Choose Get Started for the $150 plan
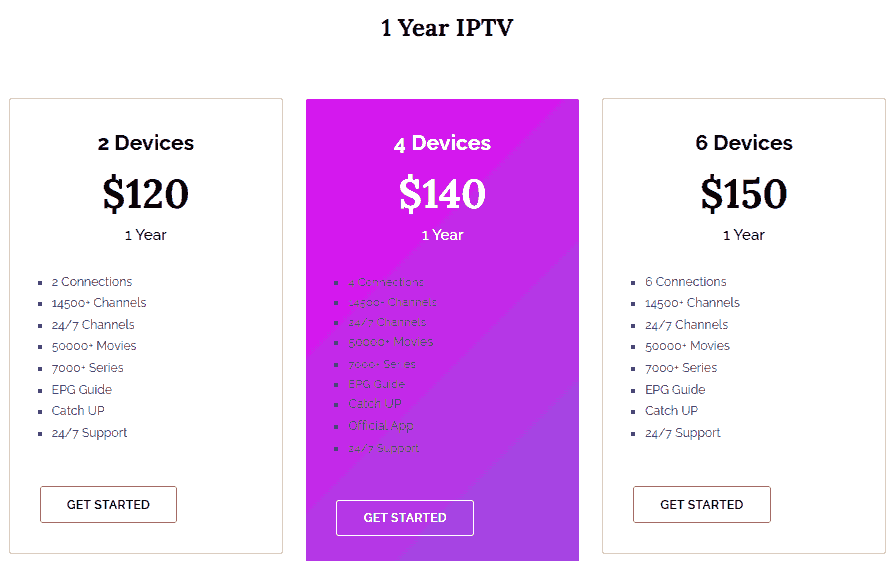 (701, 505)
